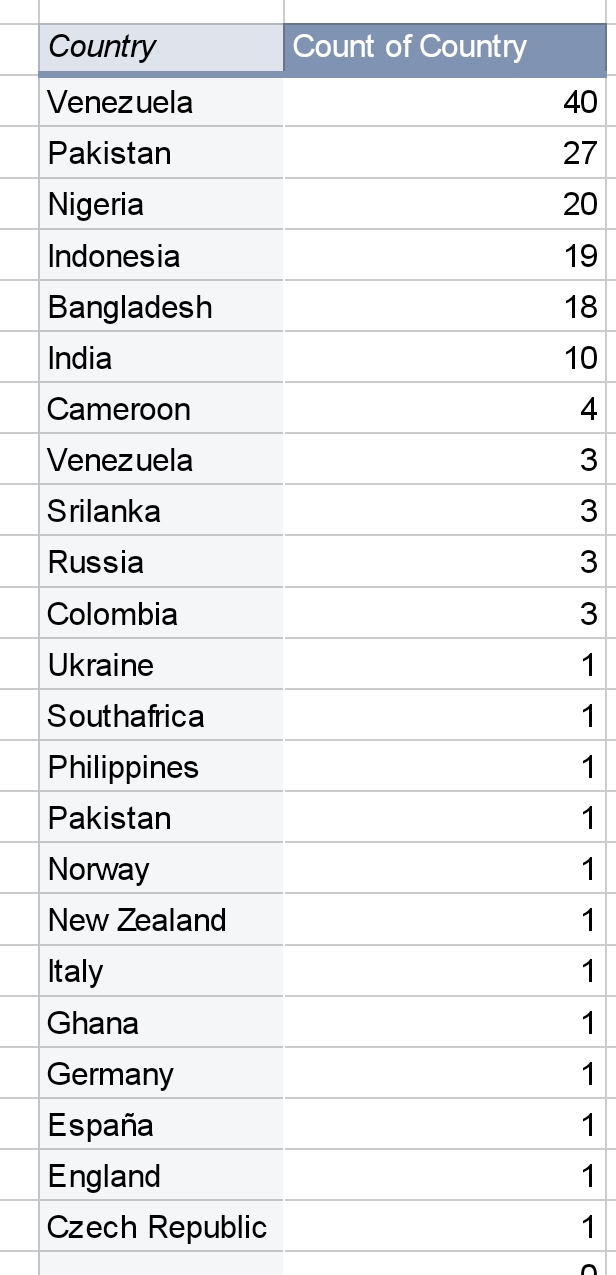Screen dimensions: 616x1275
Task: Click the Southafrica cell
Action: tap(160, 716)
